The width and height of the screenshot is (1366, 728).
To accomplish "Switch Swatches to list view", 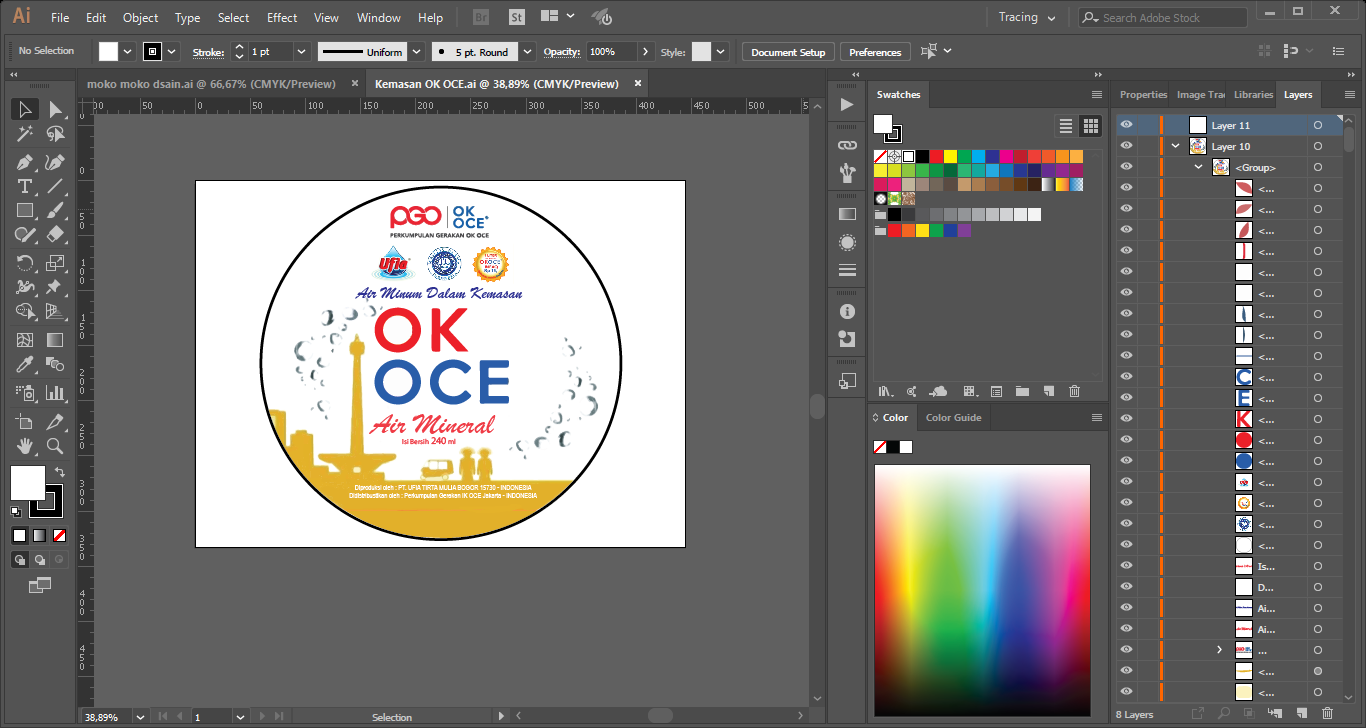I will pos(1066,126).
